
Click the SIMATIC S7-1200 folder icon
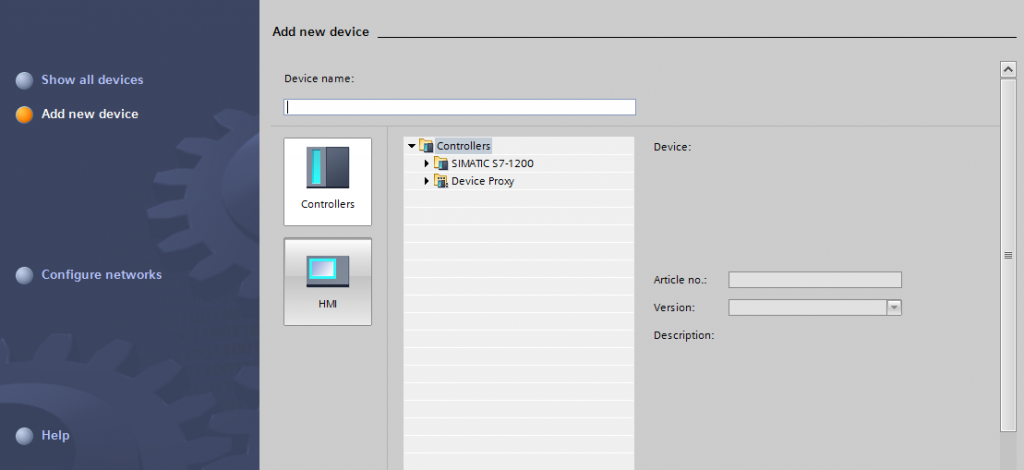point(441,163)
